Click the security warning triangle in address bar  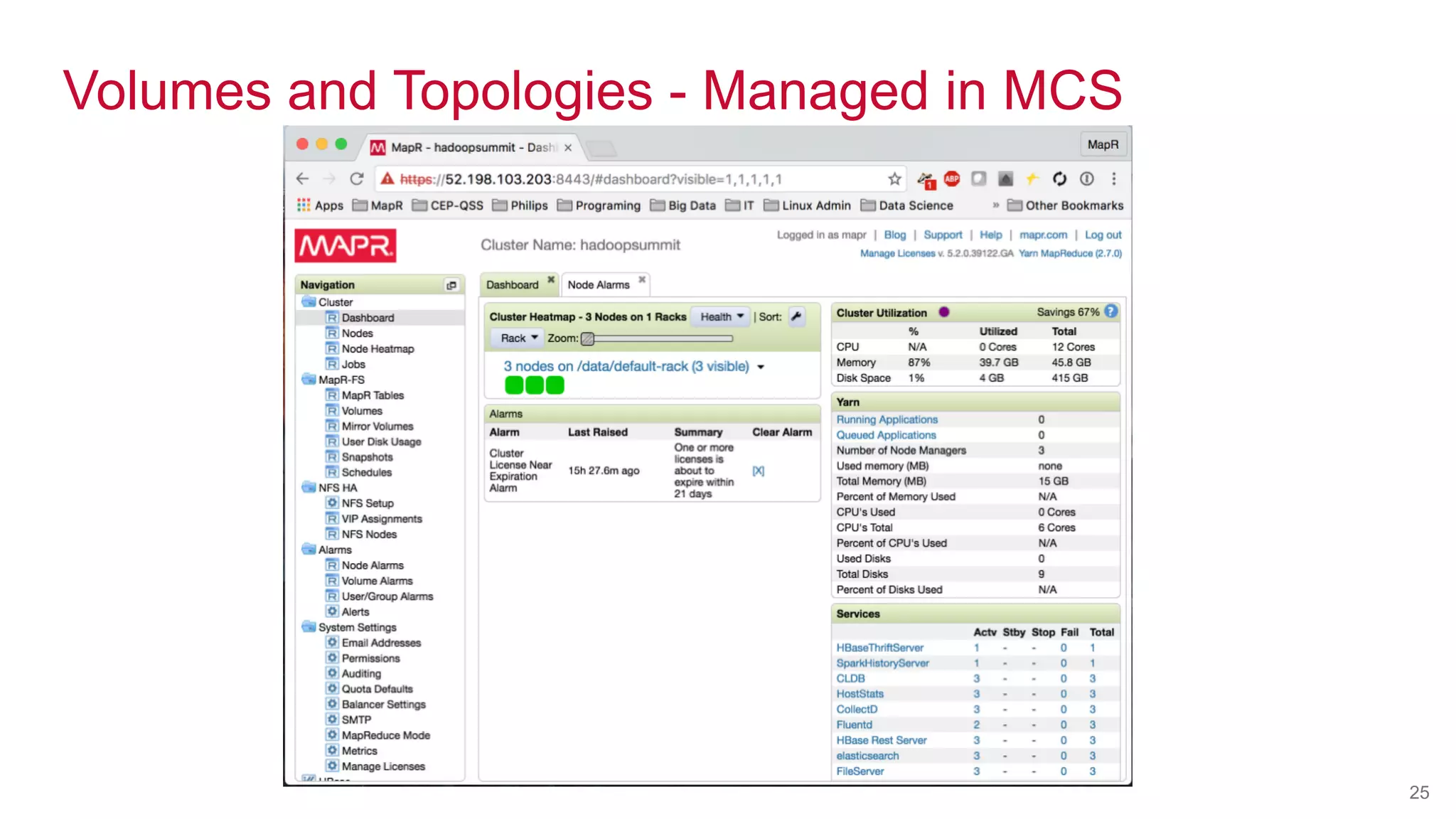coord(387,178)
